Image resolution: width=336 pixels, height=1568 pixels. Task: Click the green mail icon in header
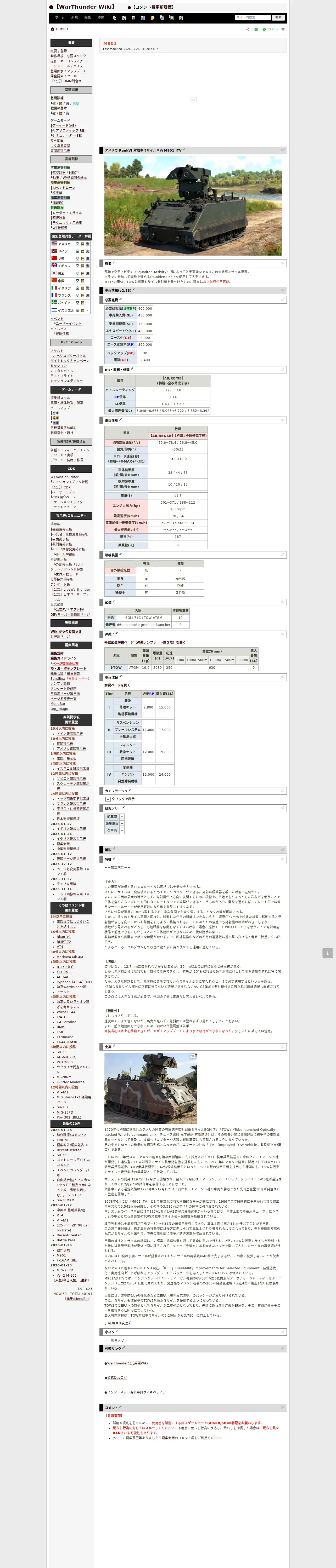pyautogui.click(x=256, y=29)
